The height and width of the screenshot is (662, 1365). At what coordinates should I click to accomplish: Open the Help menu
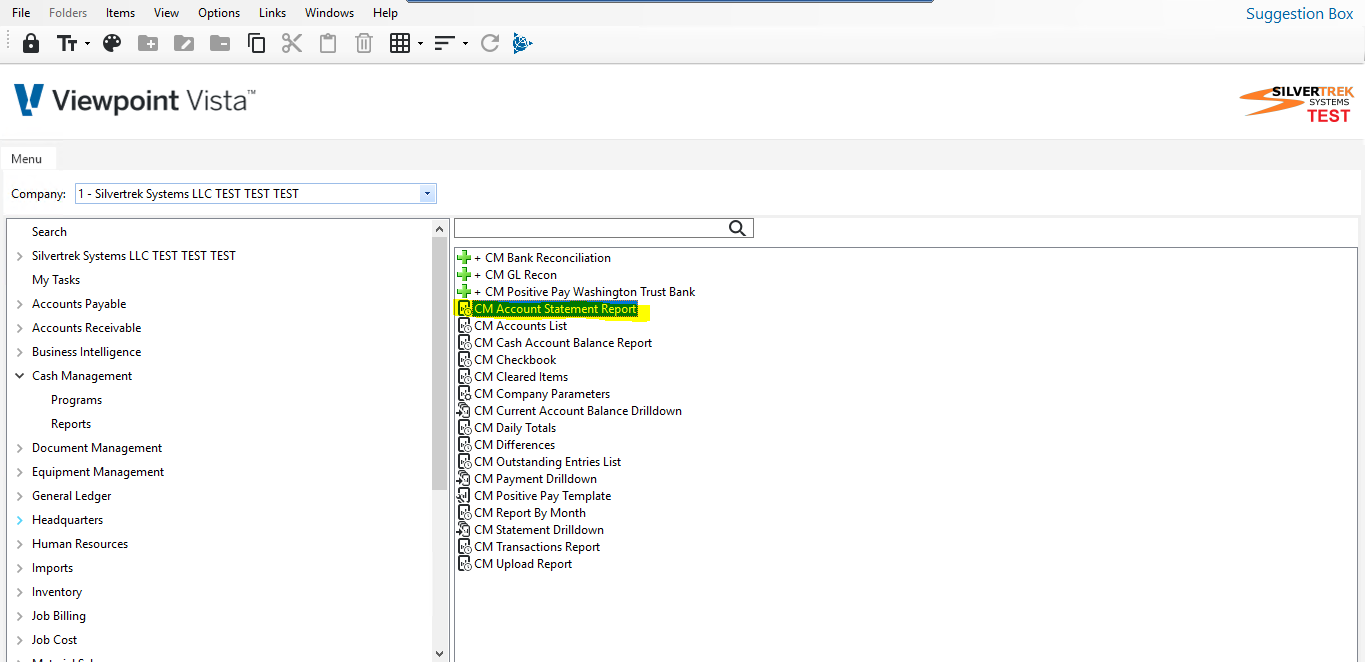click(385, 13)
